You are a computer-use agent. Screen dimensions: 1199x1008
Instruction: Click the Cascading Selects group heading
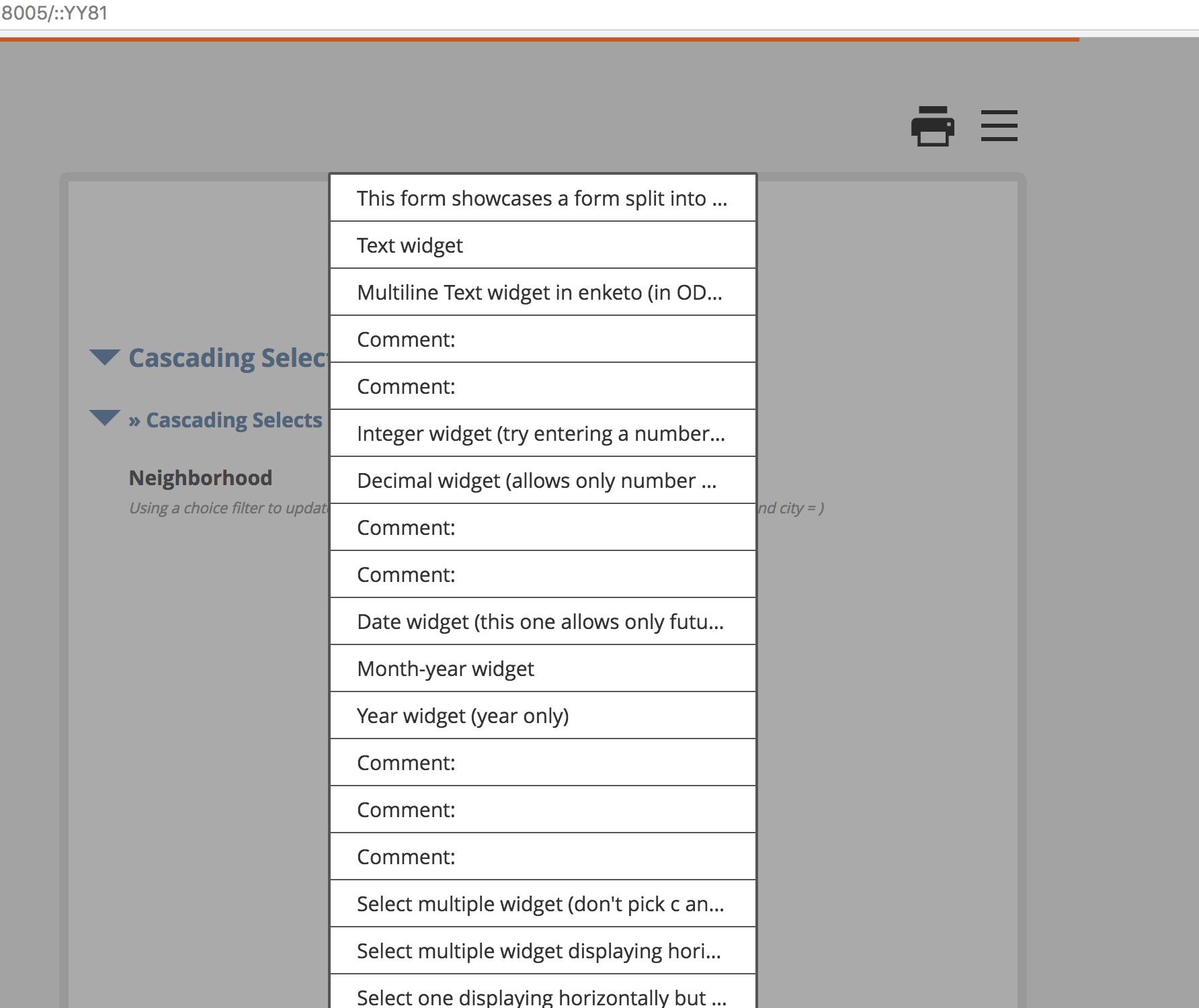click(x=229, y=358)
